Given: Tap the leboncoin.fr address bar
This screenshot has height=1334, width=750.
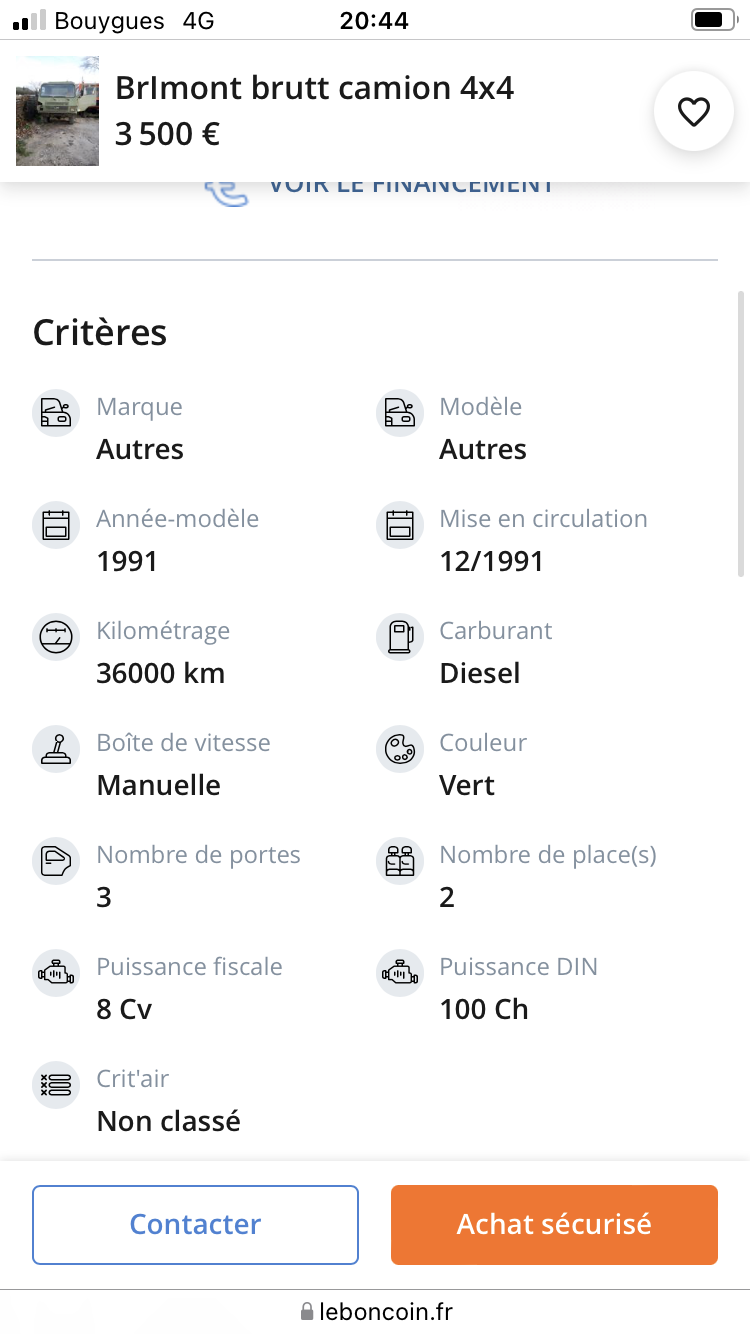Looking at the screenshot, I should click(375, 1311).
